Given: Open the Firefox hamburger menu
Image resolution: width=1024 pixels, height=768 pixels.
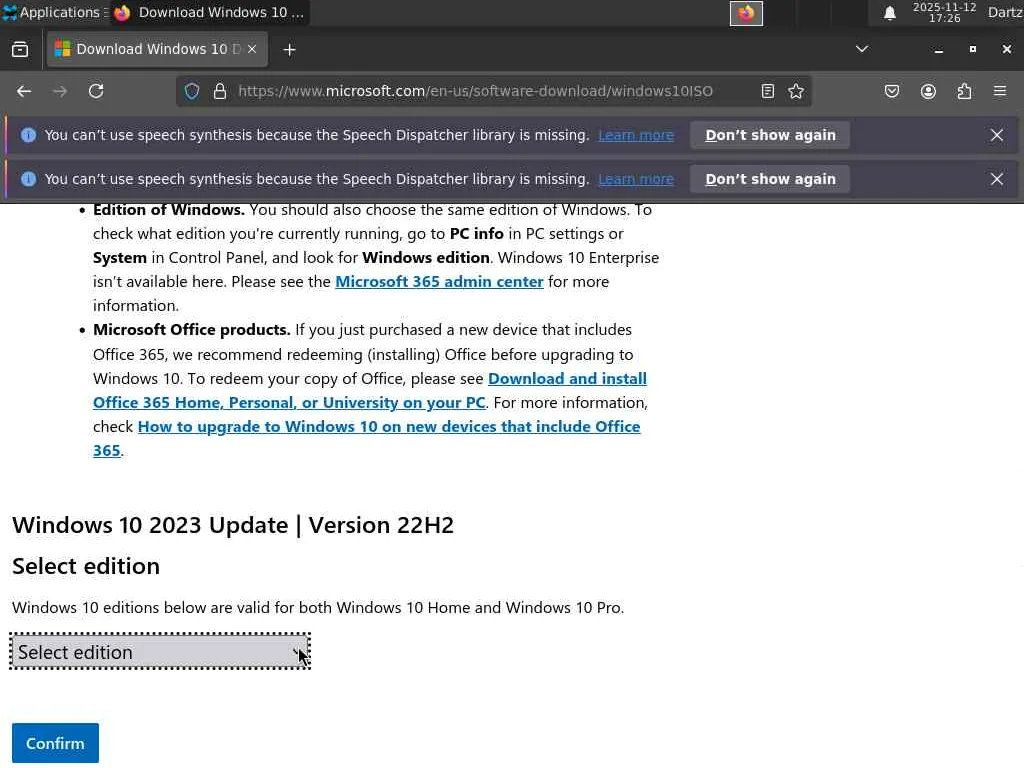Looking at the screenshot, I should pyautogui.click(x=1000, y=91).
